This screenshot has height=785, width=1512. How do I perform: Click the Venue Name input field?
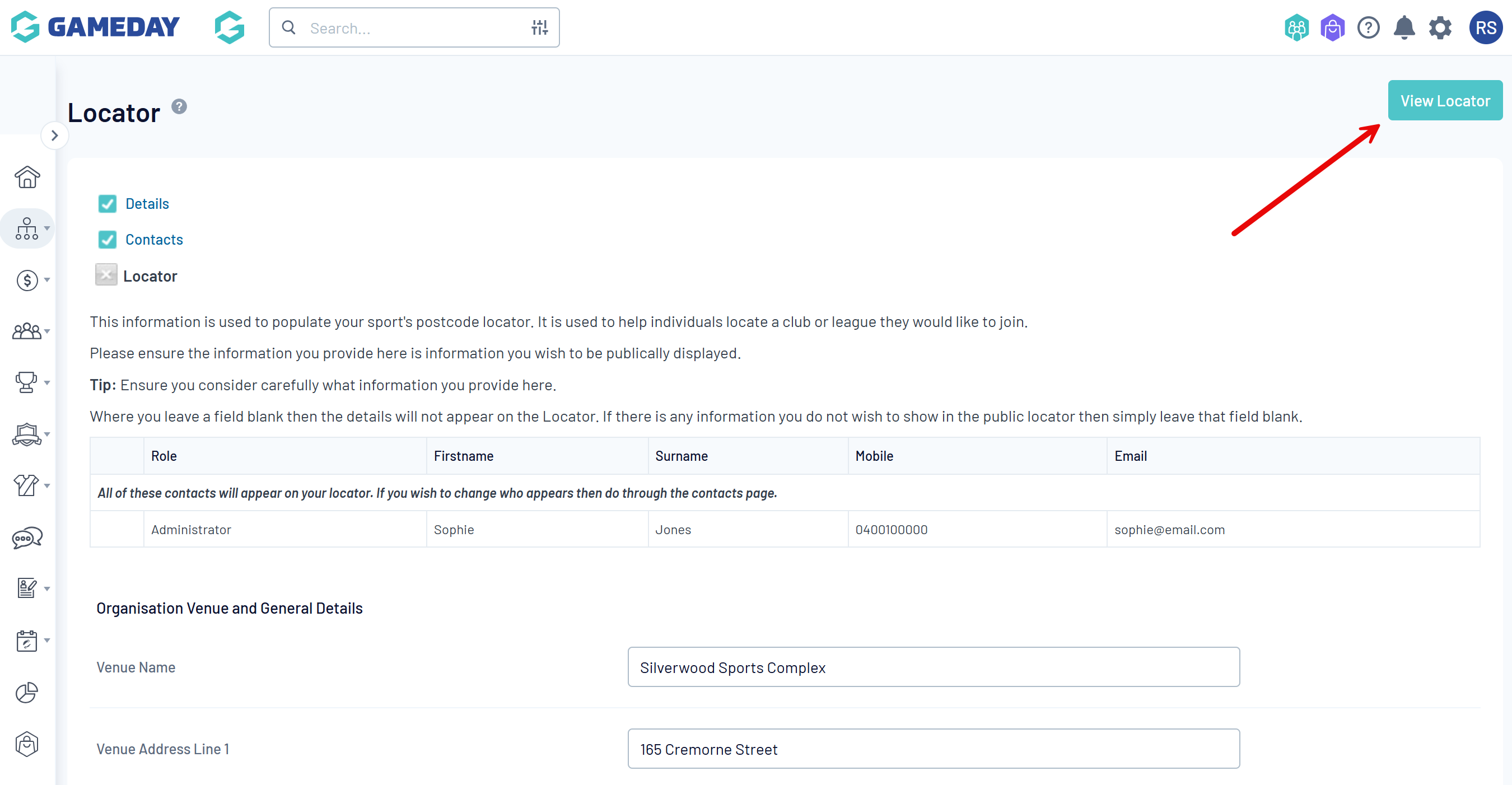coord(934,667)
